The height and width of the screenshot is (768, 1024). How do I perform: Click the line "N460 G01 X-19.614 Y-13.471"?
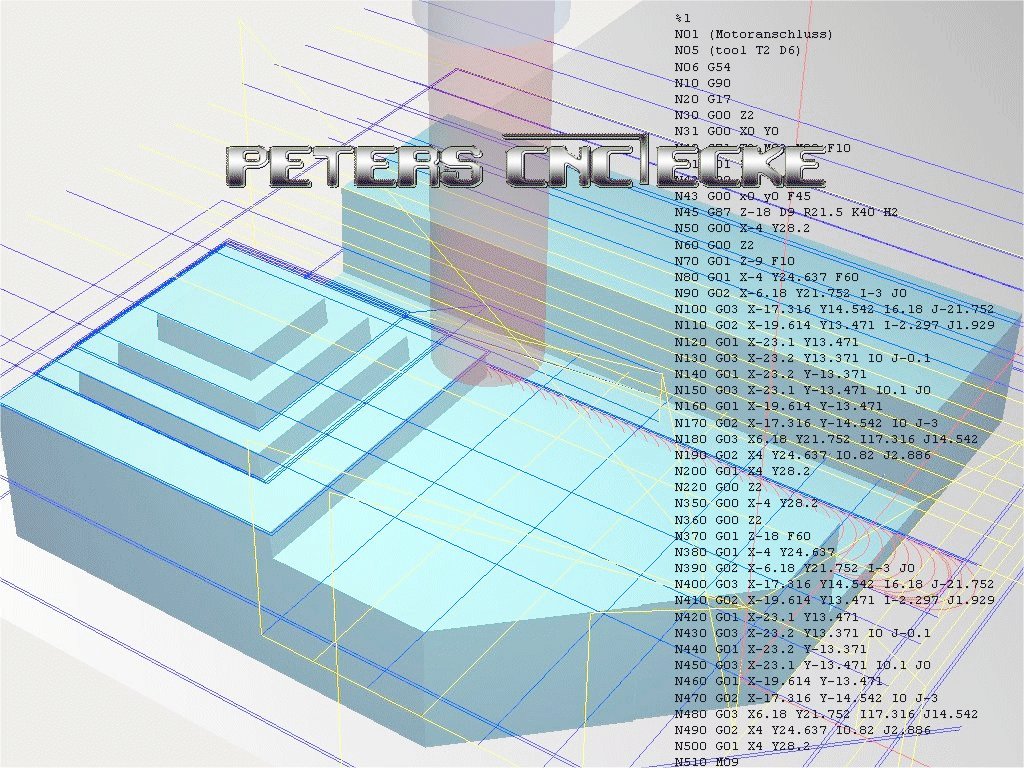[778, 681]
